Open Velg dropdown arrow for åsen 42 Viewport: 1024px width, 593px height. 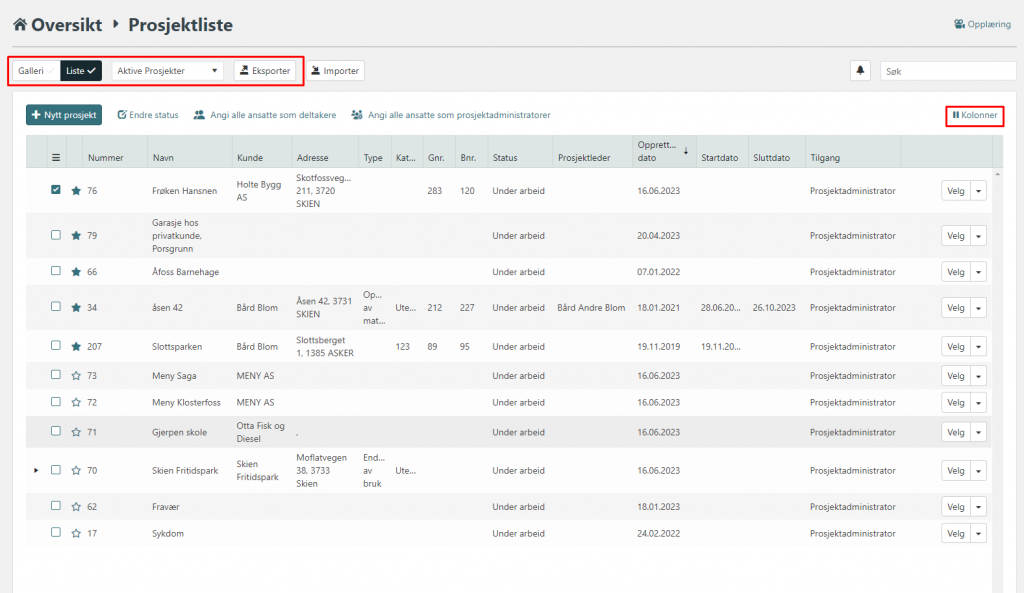coord(978,307)
